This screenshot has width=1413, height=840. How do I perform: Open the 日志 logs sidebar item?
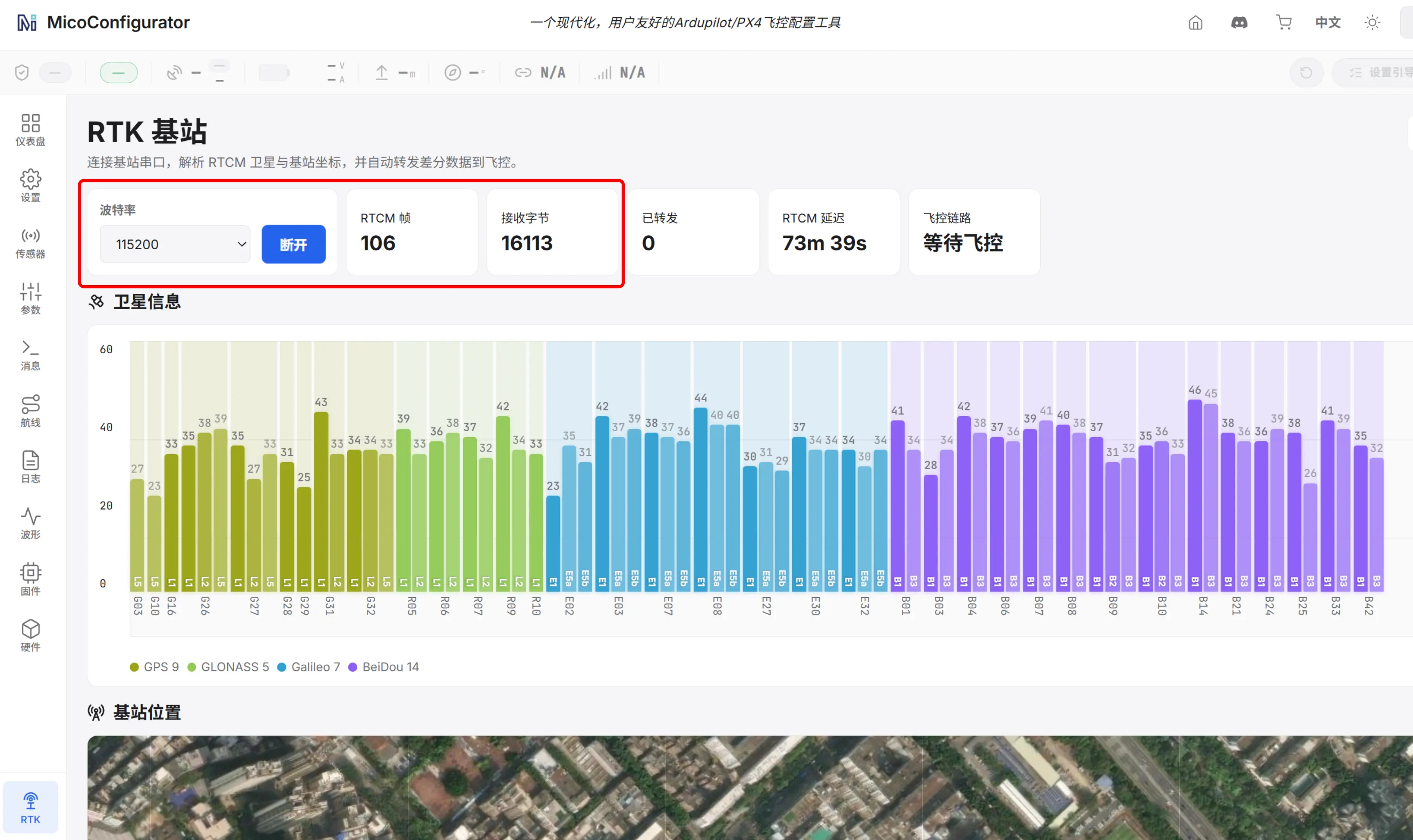point(31,467)
